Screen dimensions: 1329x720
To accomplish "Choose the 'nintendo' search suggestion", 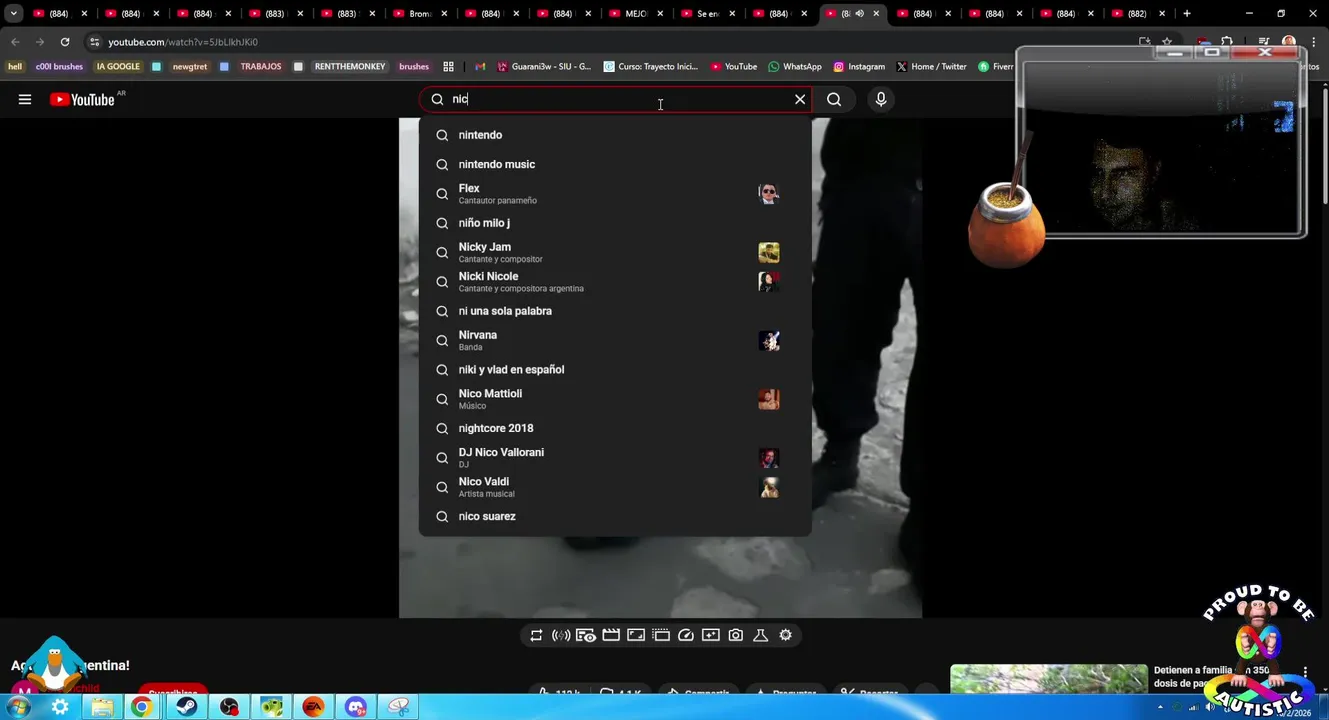I will click(615, 135).
